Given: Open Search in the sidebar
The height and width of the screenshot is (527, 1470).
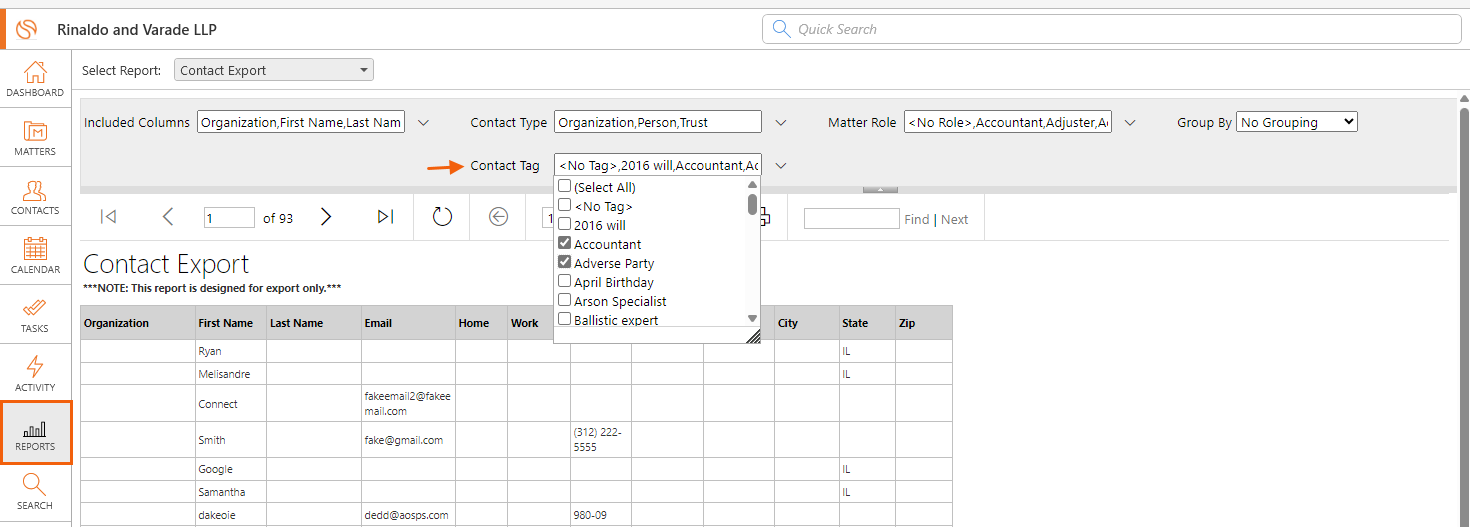Looking at the screenshot, I should (x=35, y=492).
